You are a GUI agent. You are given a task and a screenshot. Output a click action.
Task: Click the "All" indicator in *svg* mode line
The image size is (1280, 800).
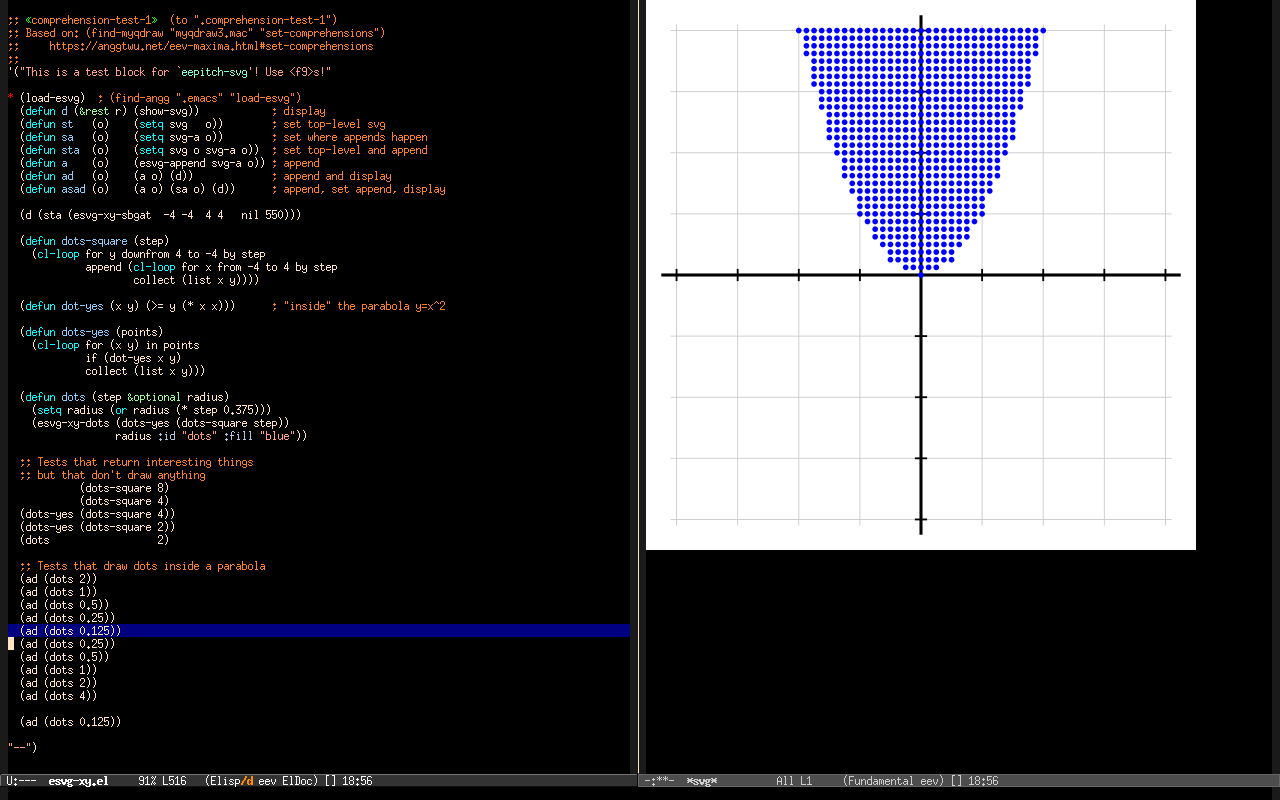pos(785,781)
